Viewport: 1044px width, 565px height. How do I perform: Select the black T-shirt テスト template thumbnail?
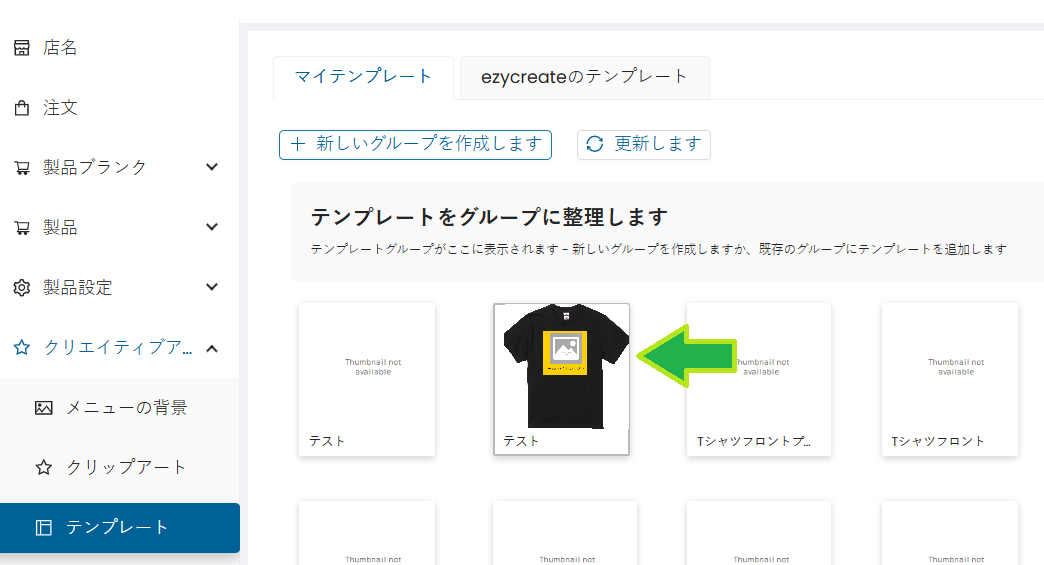click(x=561, y=368)
